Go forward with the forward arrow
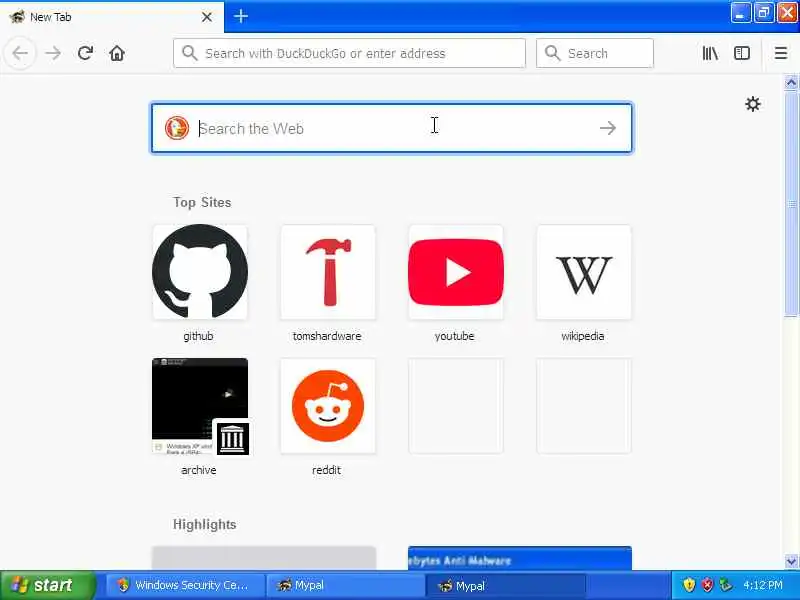 point(53,53)
